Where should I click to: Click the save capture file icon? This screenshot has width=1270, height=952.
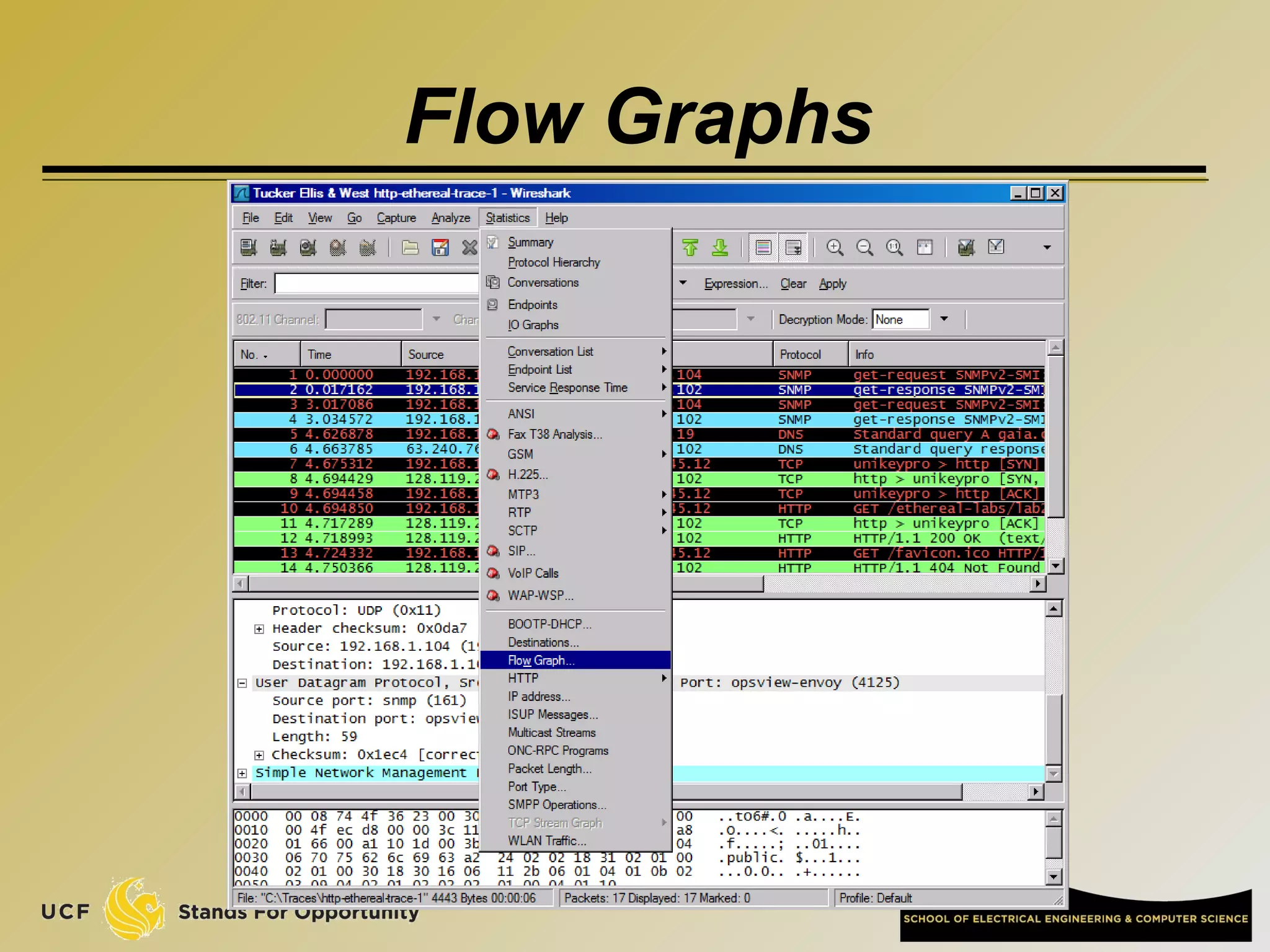point(440,248)
